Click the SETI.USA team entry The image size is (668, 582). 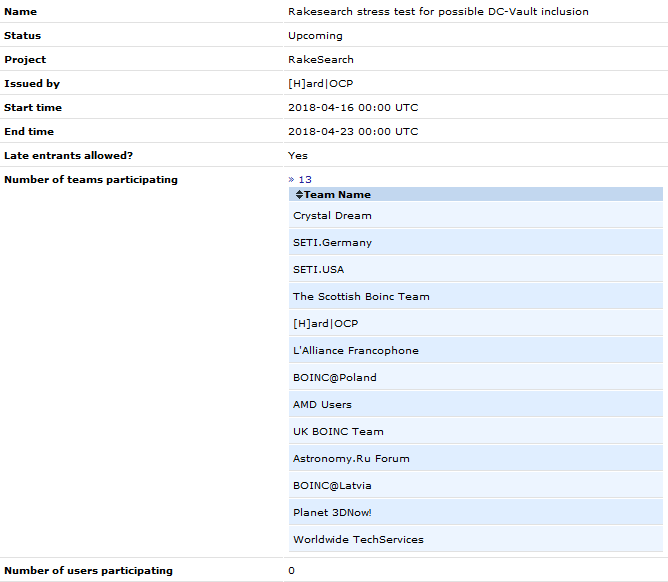click(318, 270)
